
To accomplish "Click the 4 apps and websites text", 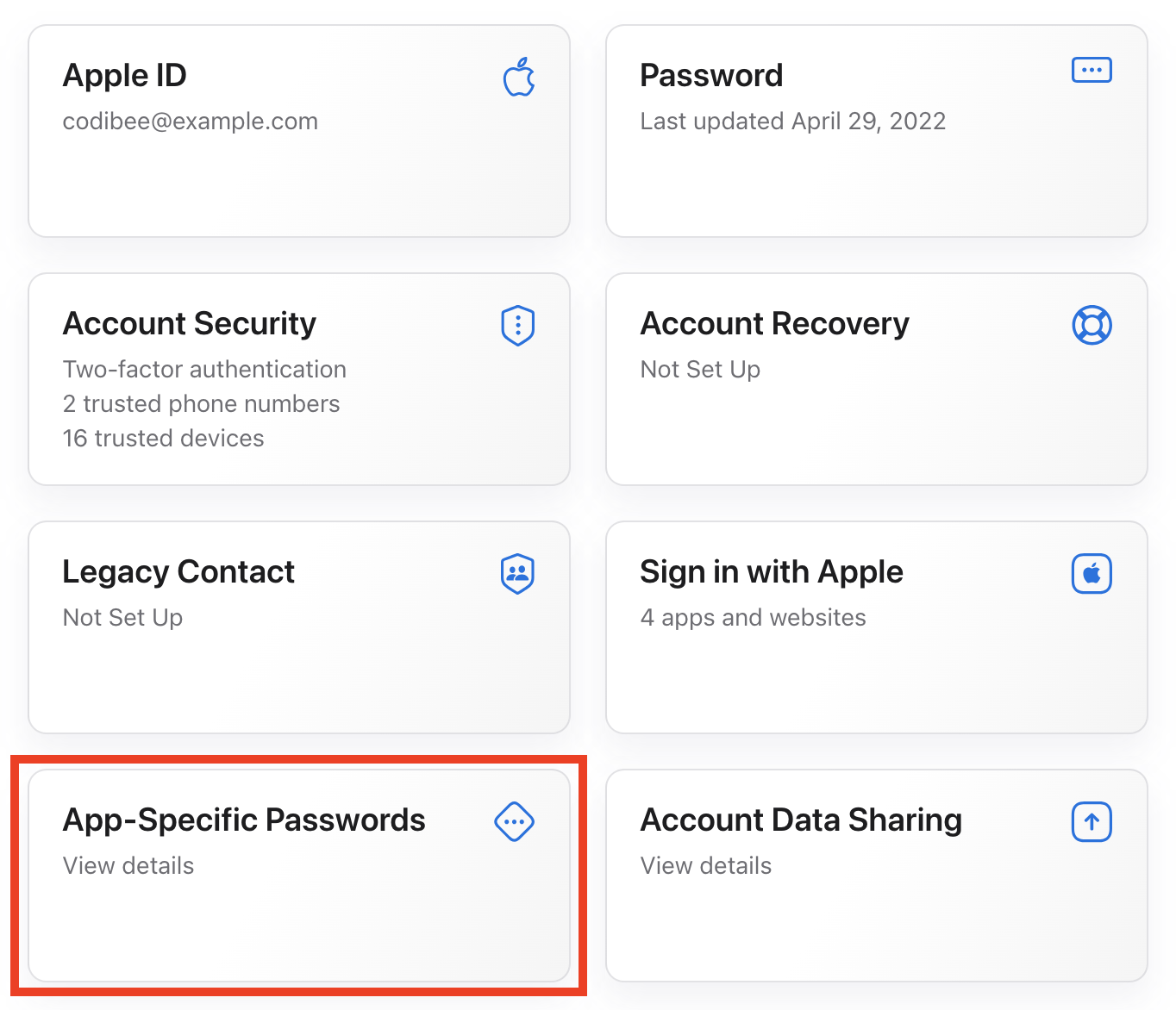I will [x=753, y=617].
